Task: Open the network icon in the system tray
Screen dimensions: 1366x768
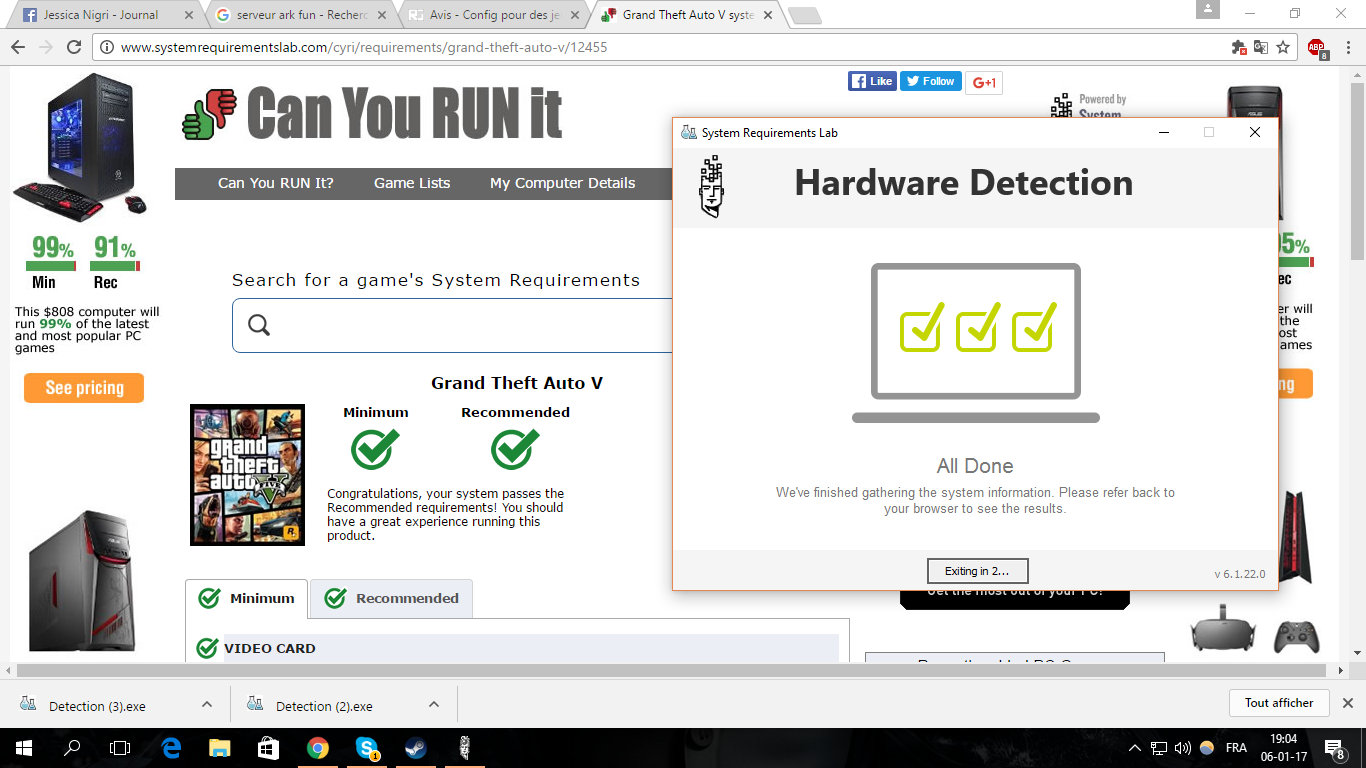Action: tap(1159, 748)
